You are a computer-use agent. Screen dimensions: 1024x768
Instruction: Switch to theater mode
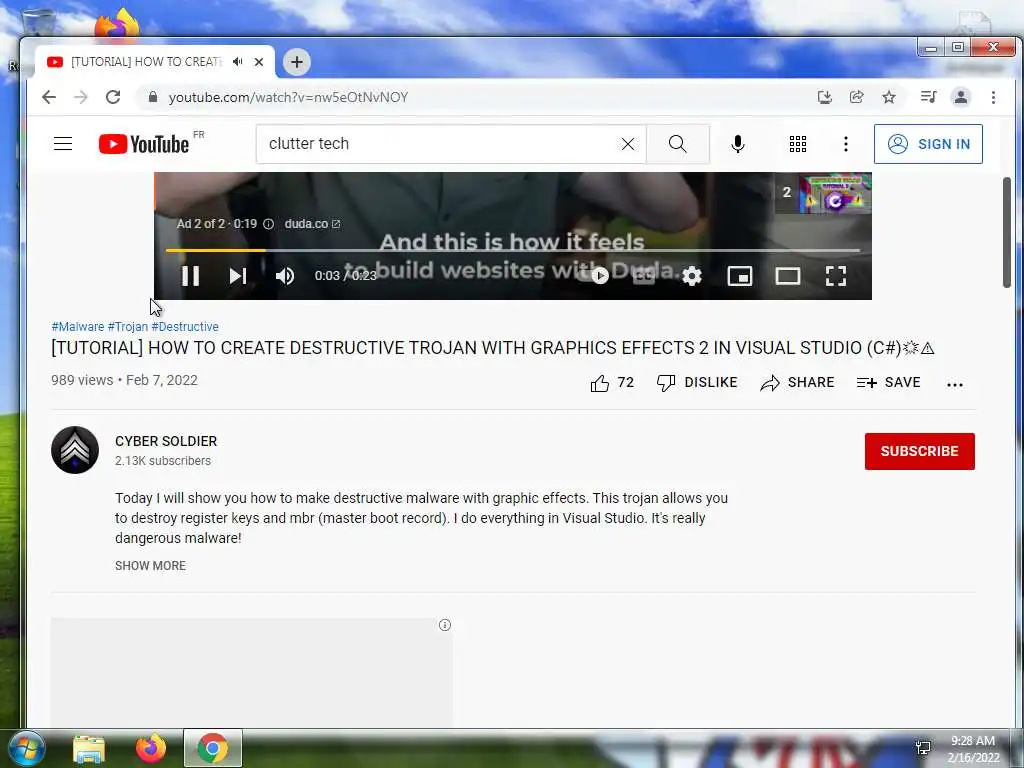pyautogui.click(x=788, y=276)
